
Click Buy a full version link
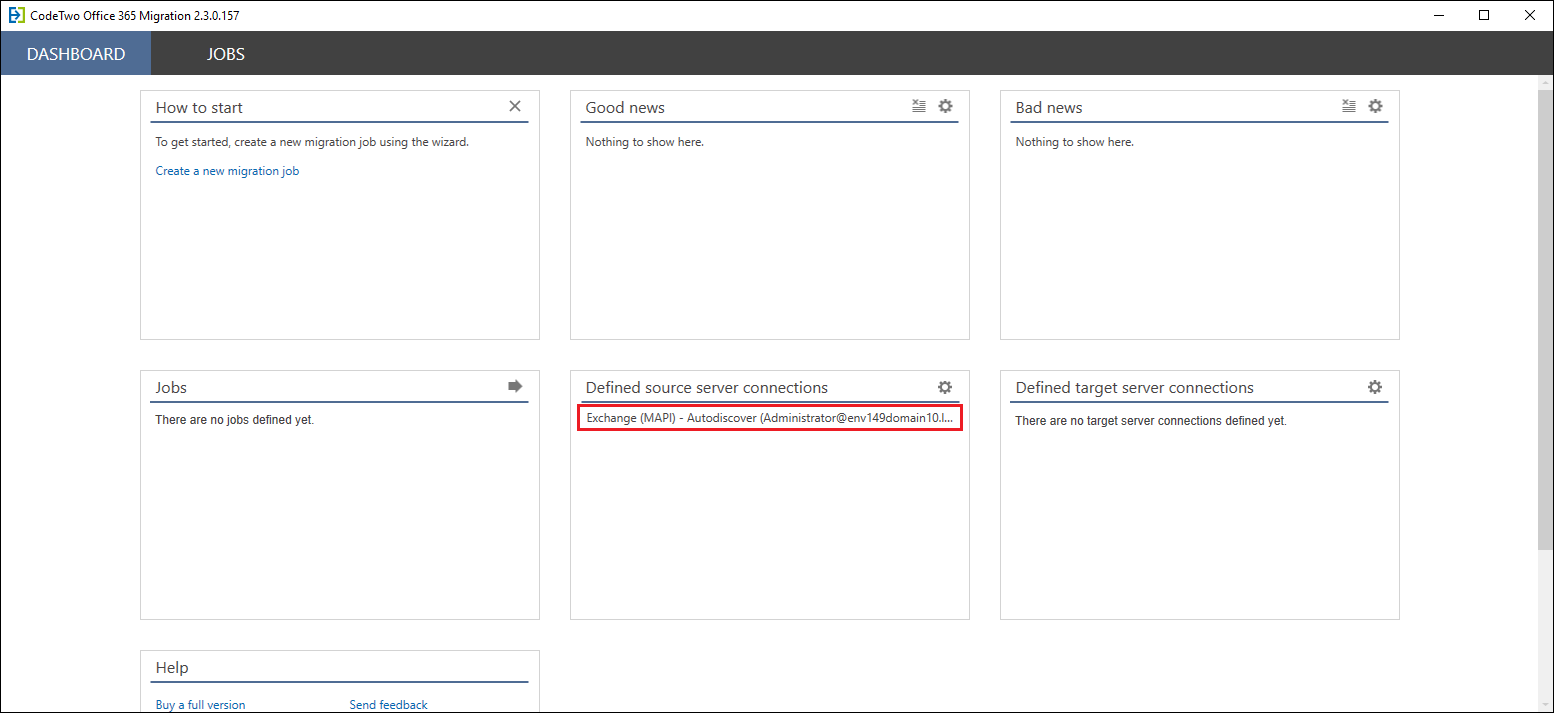tap(200, 705)
